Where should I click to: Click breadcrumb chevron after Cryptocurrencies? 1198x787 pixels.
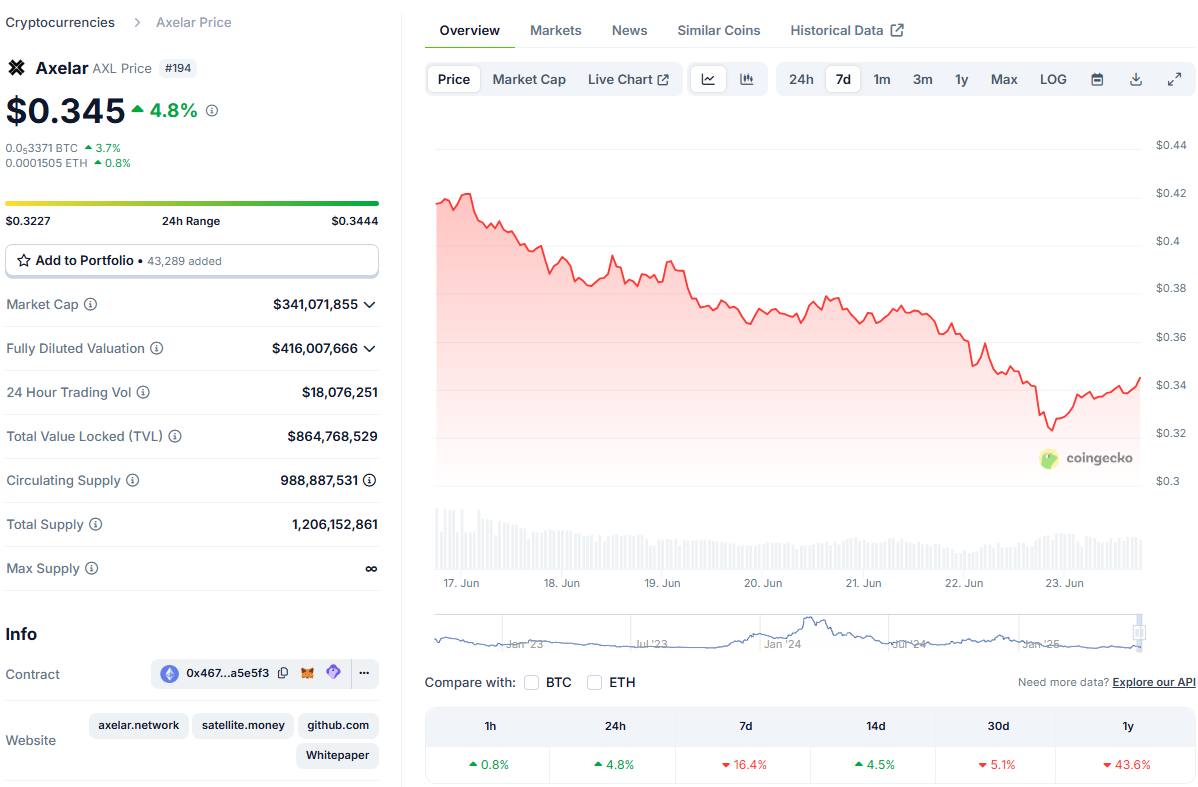(137, 23)
